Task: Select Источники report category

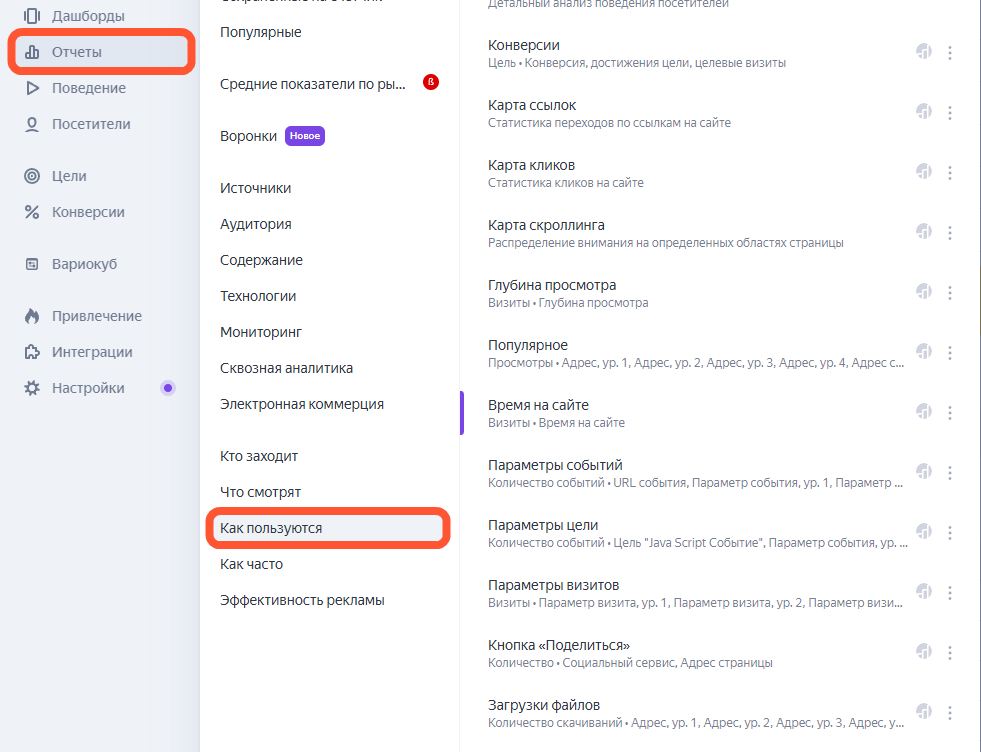Action: point(256,188)
